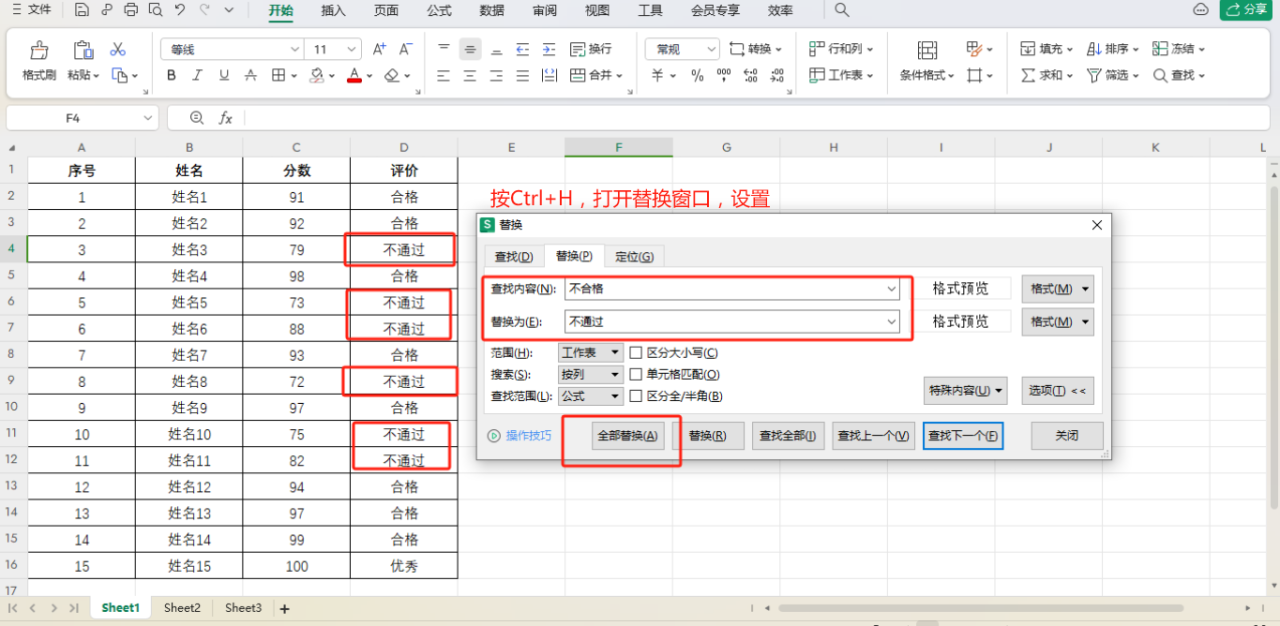Switch to the 定位 tab in dialog
This screenshot has height=626, width=1280.
pyautogui.click(x=634, y=257)
